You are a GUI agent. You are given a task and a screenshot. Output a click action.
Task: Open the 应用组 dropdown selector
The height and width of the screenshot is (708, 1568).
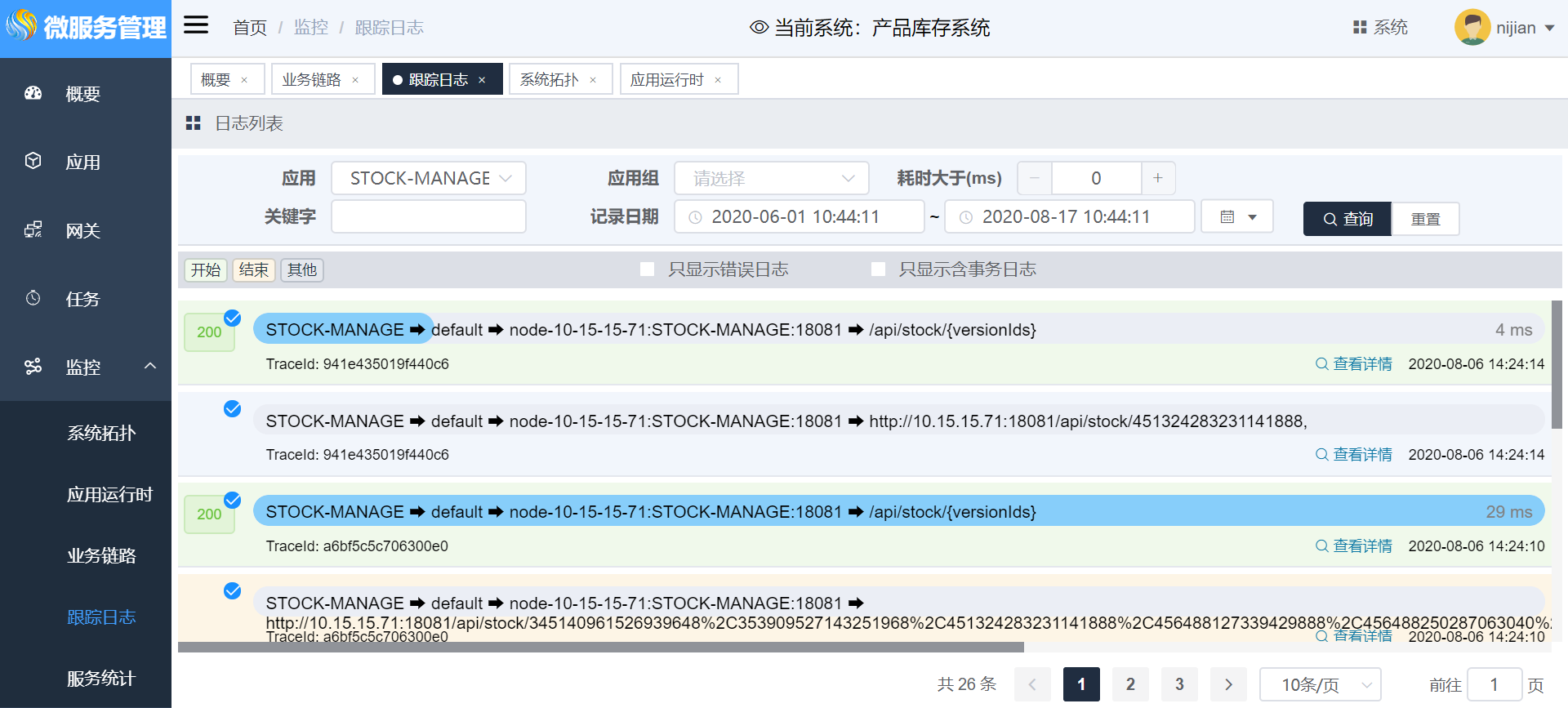point(771,178)
